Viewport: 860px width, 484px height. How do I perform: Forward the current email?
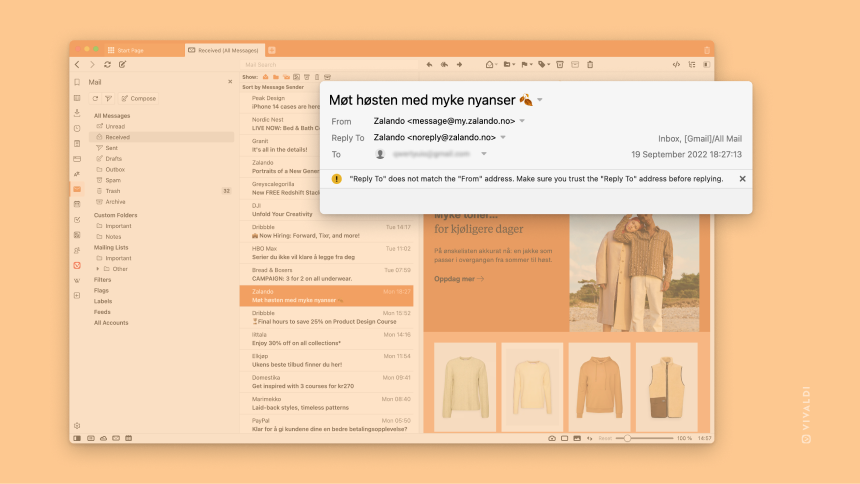coord(460,65)
